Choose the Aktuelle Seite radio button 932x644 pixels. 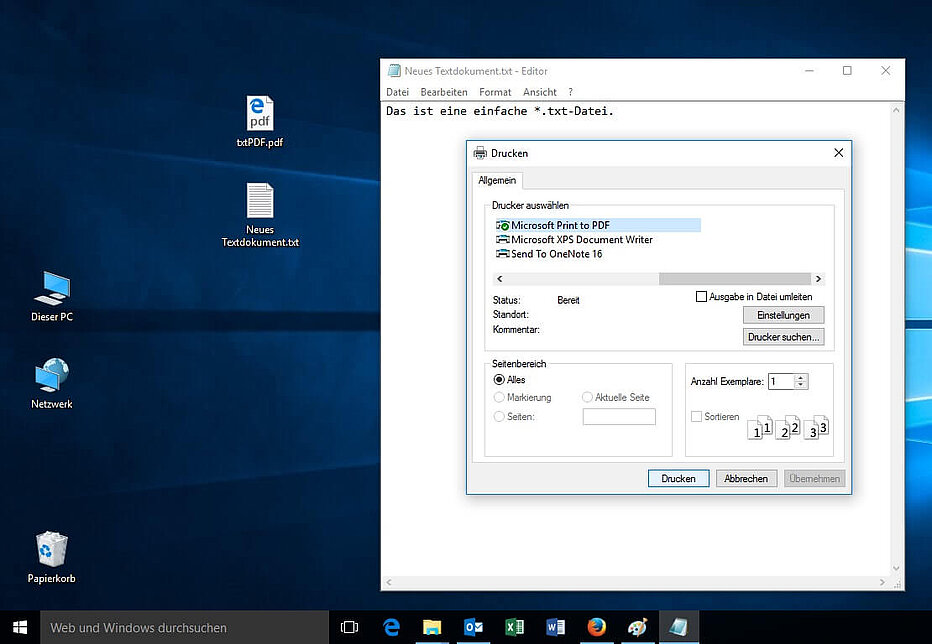pos(587,397)
